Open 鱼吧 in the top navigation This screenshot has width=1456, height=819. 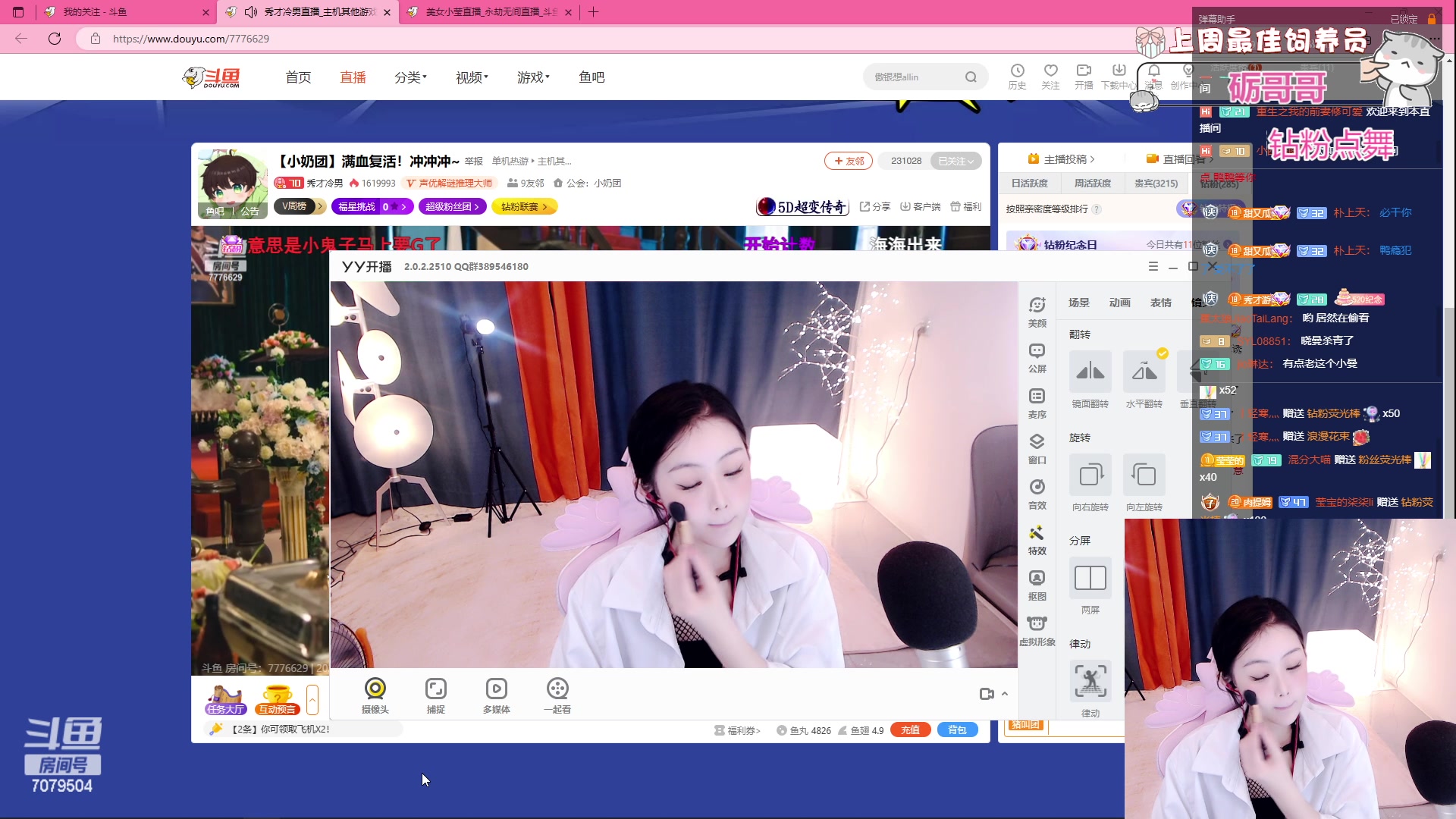pos(591,77)
